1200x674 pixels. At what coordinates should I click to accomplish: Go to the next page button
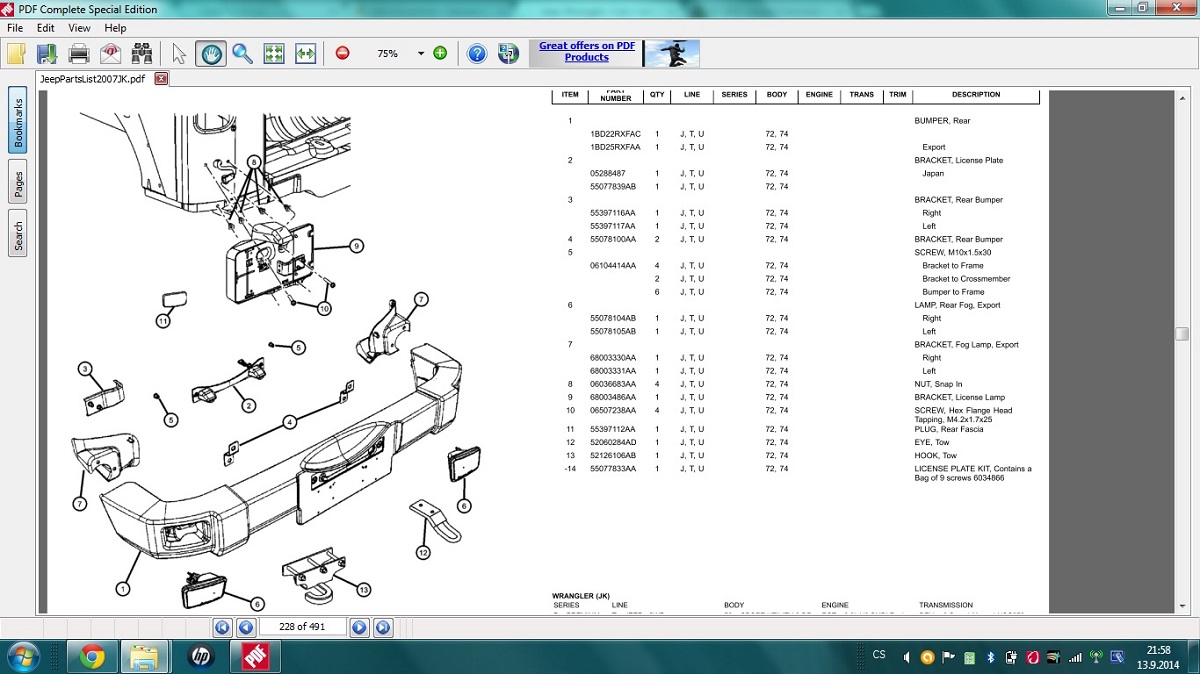pyautogui.click(x=359, y=627)
